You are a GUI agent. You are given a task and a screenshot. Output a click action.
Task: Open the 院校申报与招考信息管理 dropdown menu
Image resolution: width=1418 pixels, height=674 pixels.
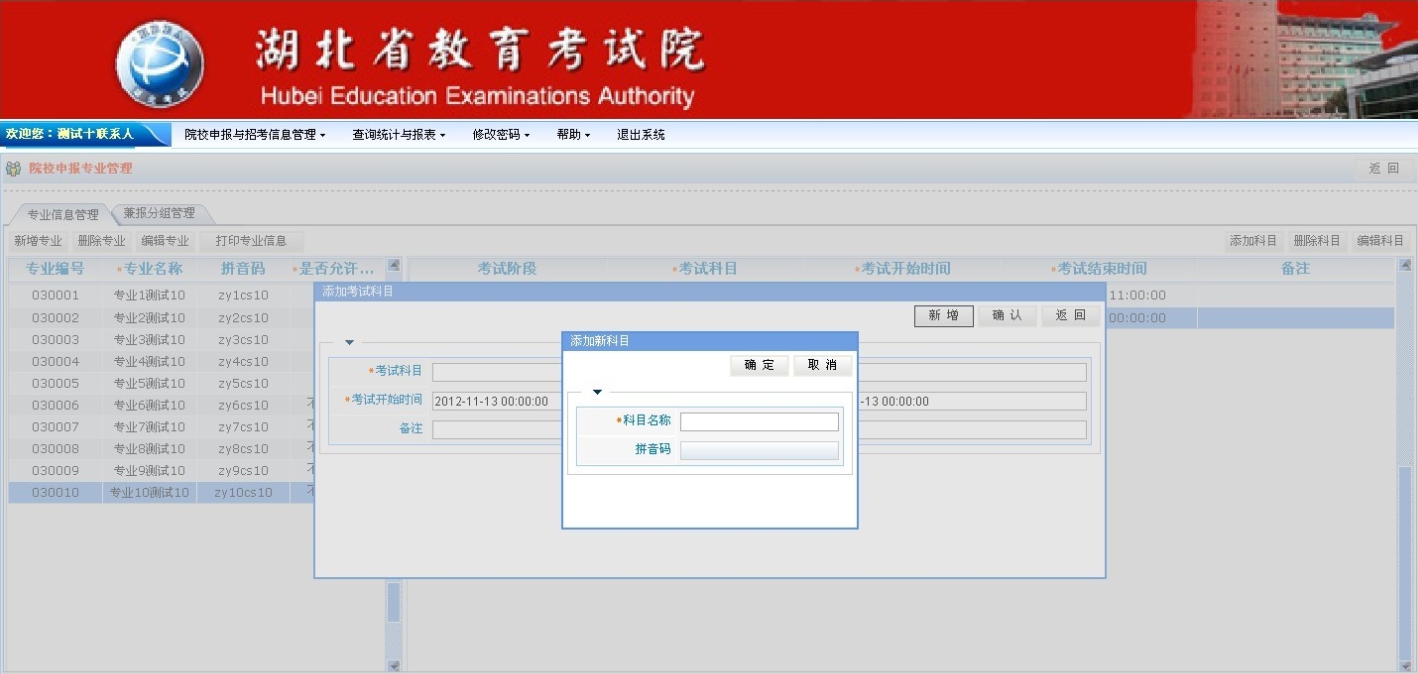point(255,135)
